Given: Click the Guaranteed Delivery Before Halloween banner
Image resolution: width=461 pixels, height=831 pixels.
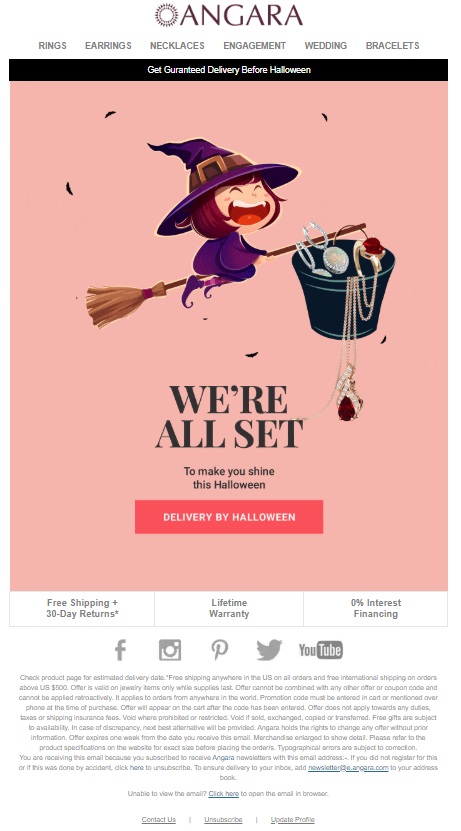Looking at the screenshot, I should coord(228,70).
